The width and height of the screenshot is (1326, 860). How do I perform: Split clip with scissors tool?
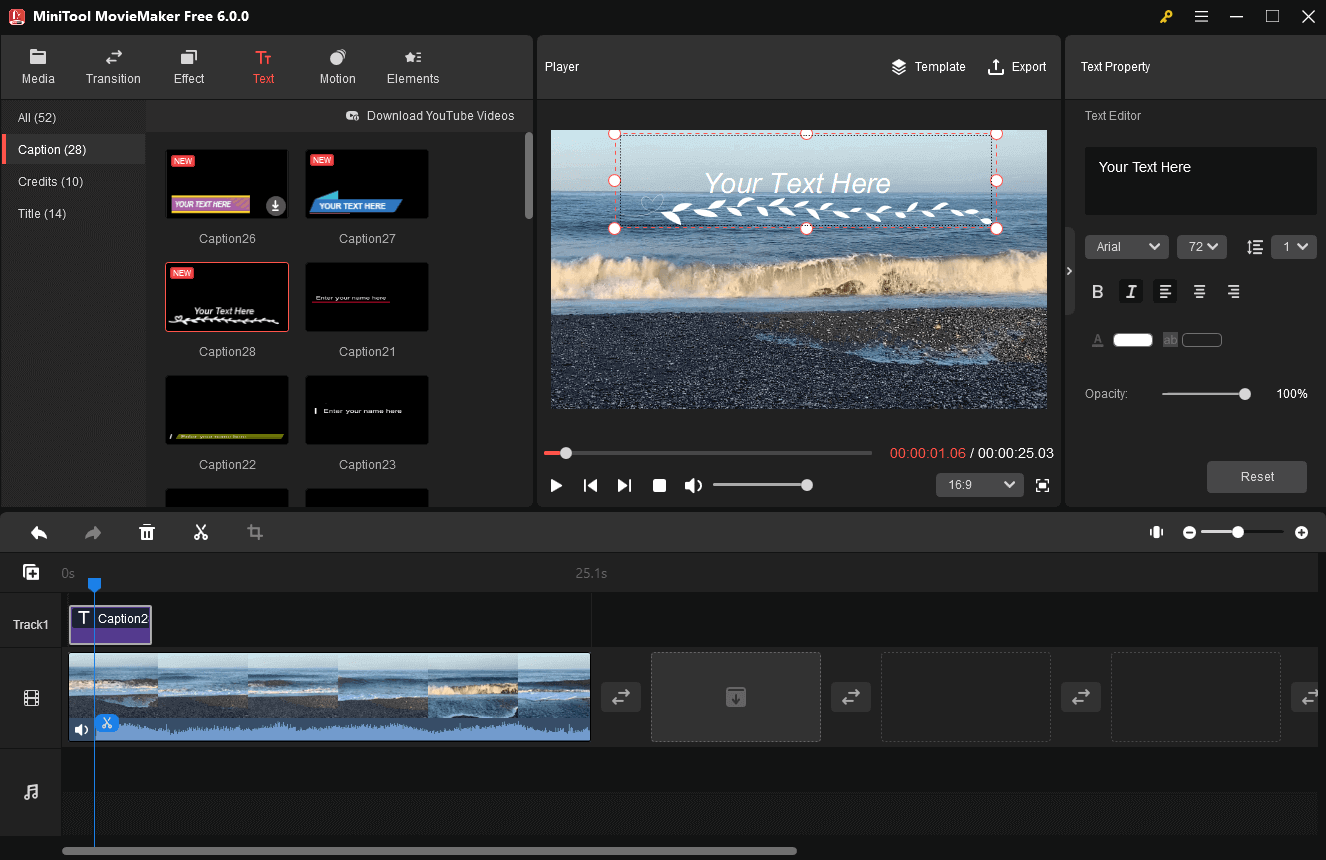point(201,533)
